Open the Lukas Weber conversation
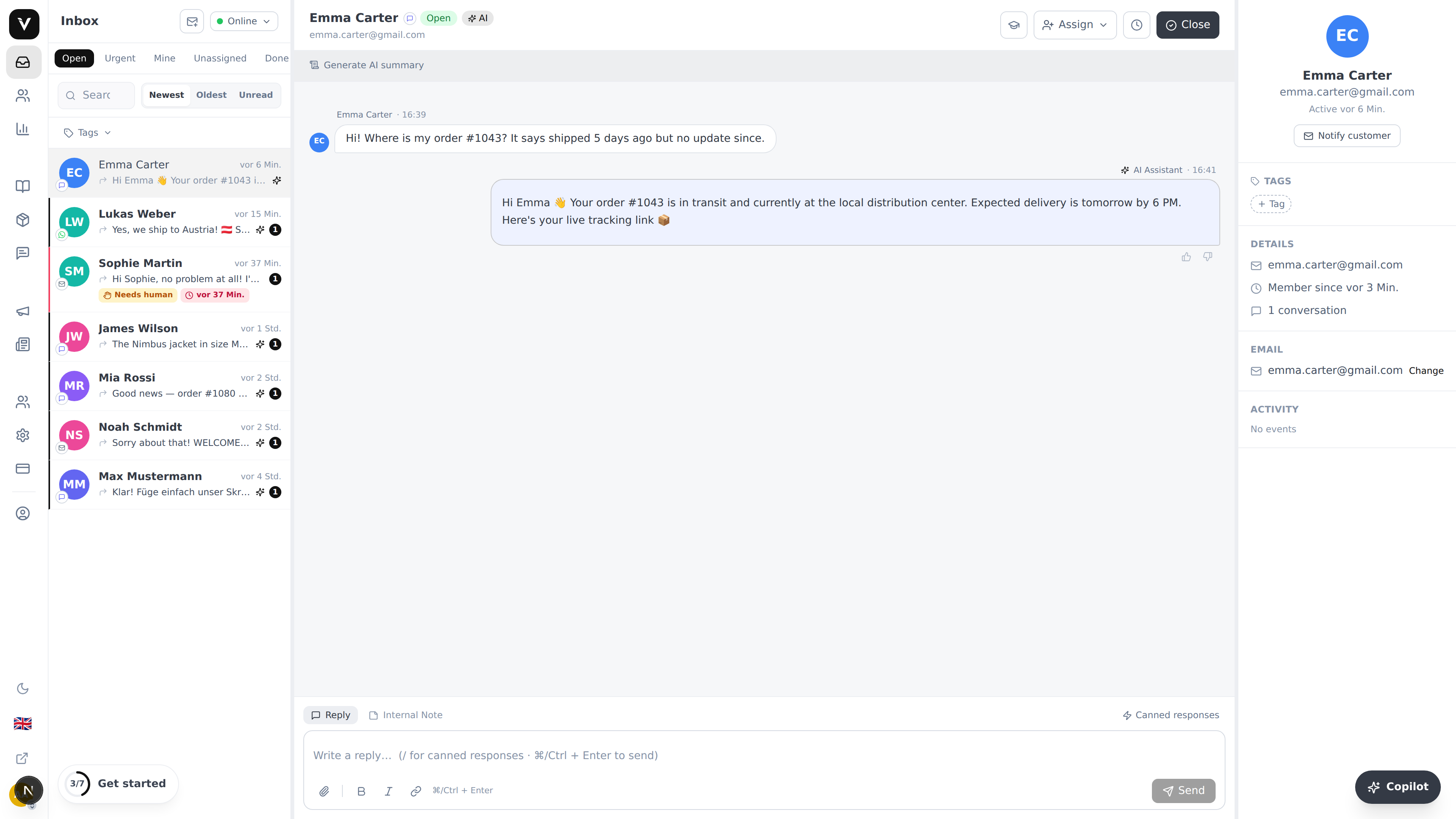 (169, 222)
